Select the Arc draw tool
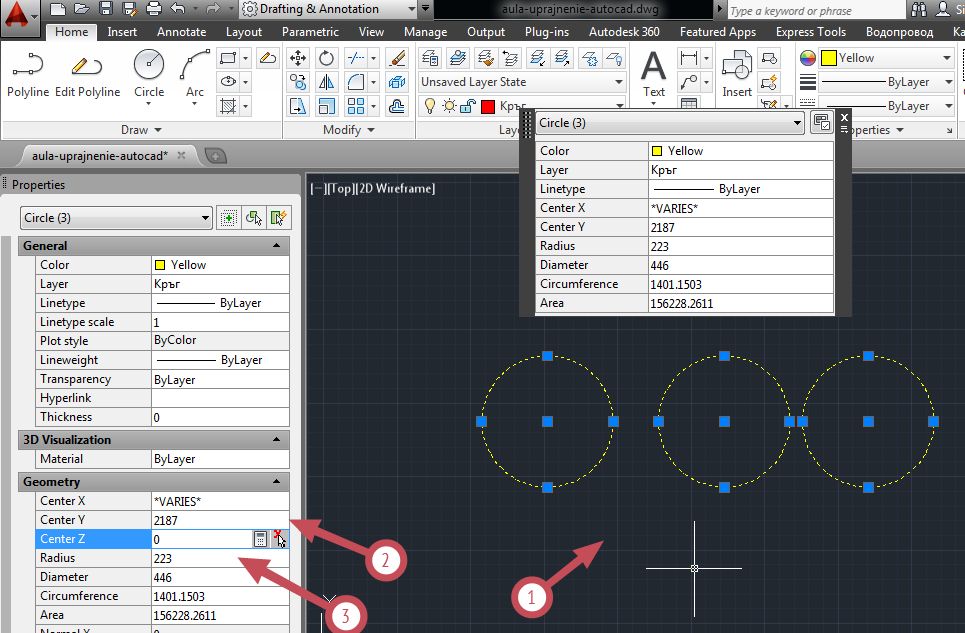965x633 pixels. [194, 74]
